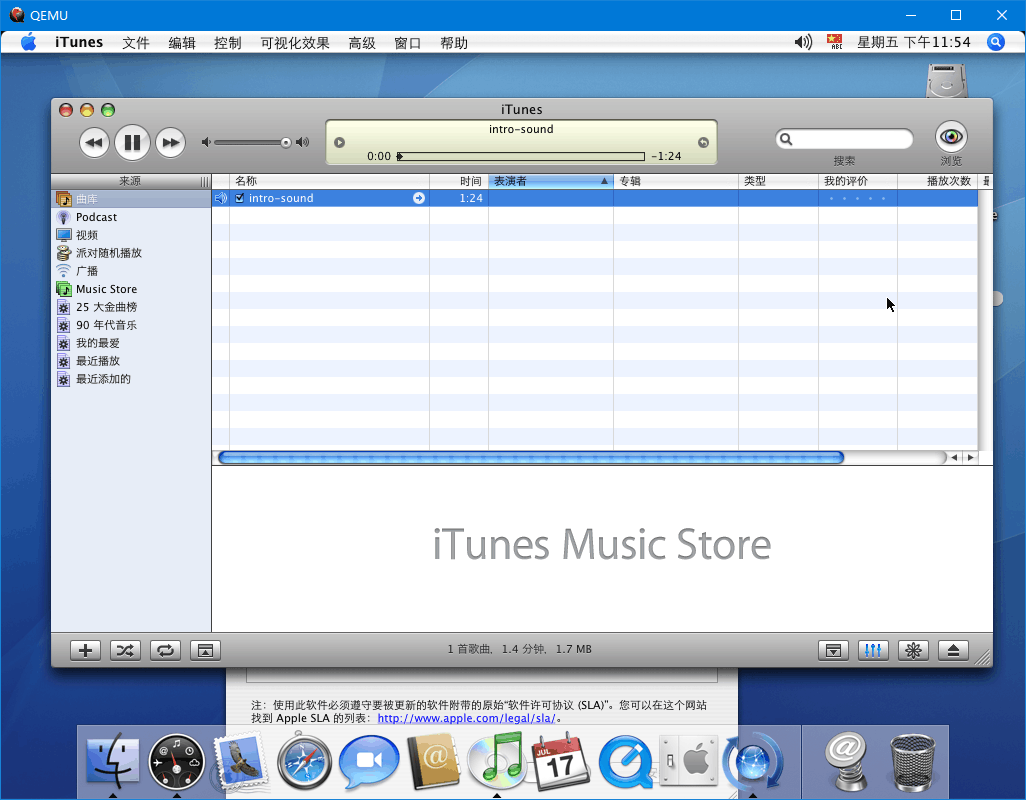
Task: Sort by 专辑 column header
Action: pyautogui.click(x=676, y=181)
